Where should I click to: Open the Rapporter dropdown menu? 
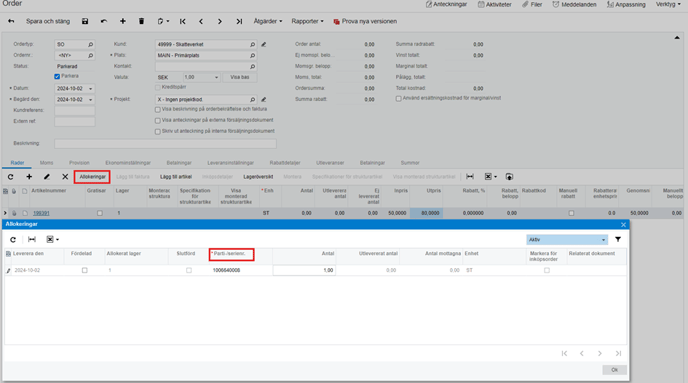tap(307, 21)
